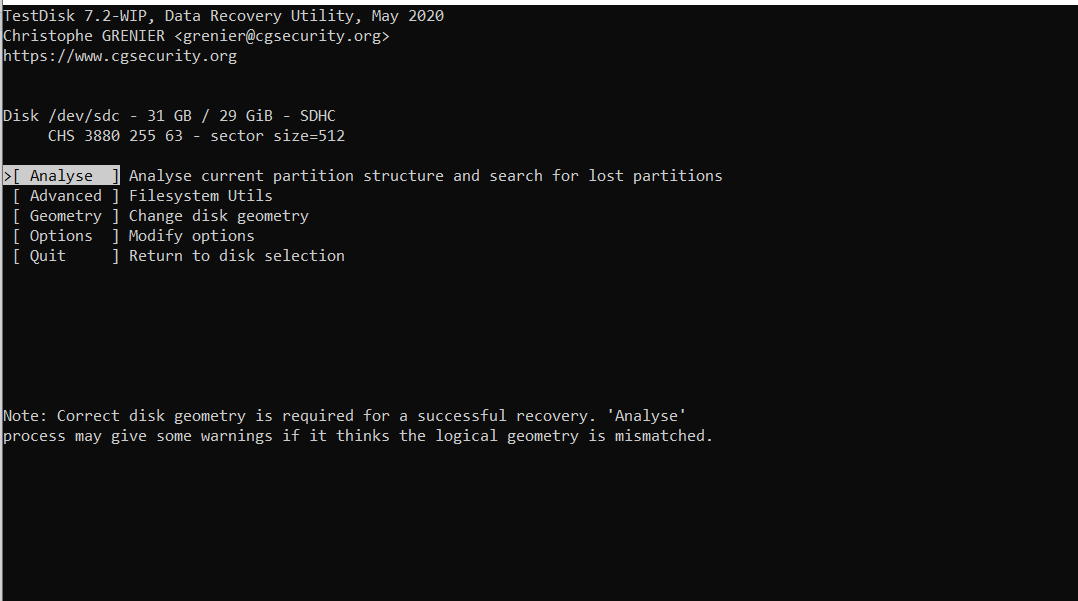Open the https://www.cgsecurity.org link
Viewport: 1078px width, 601px height.
pyautogui.click(x=120, y=56)
